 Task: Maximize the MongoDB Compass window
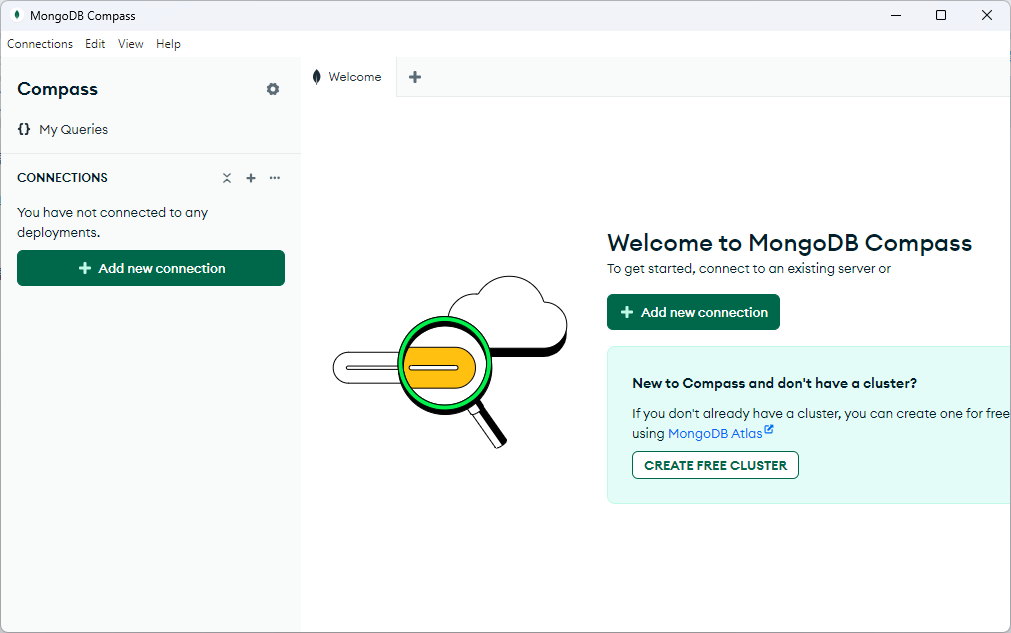[x=940, y=15]
